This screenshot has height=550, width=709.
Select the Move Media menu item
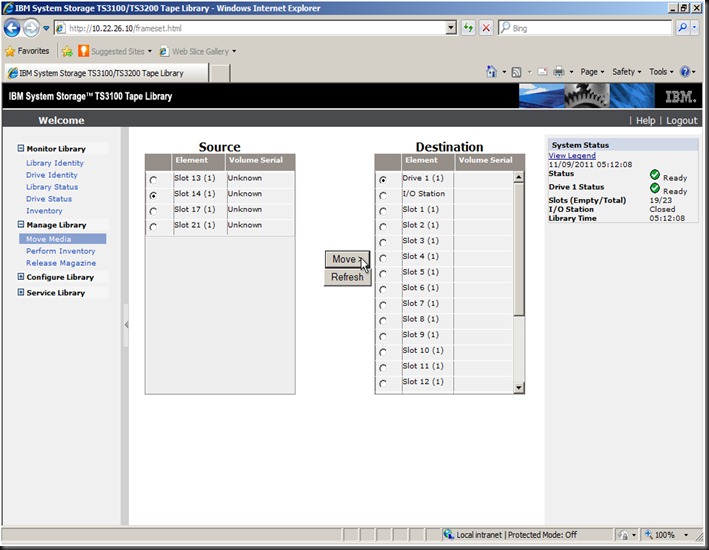[x=62, y=239]
